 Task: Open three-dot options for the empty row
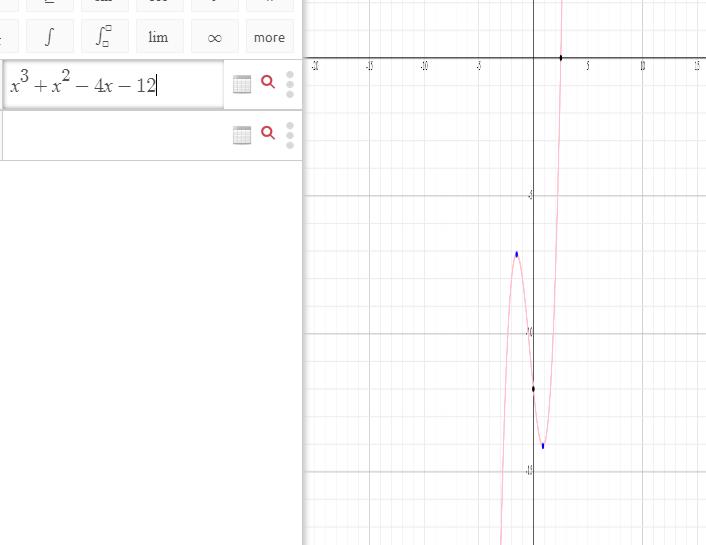290,135
